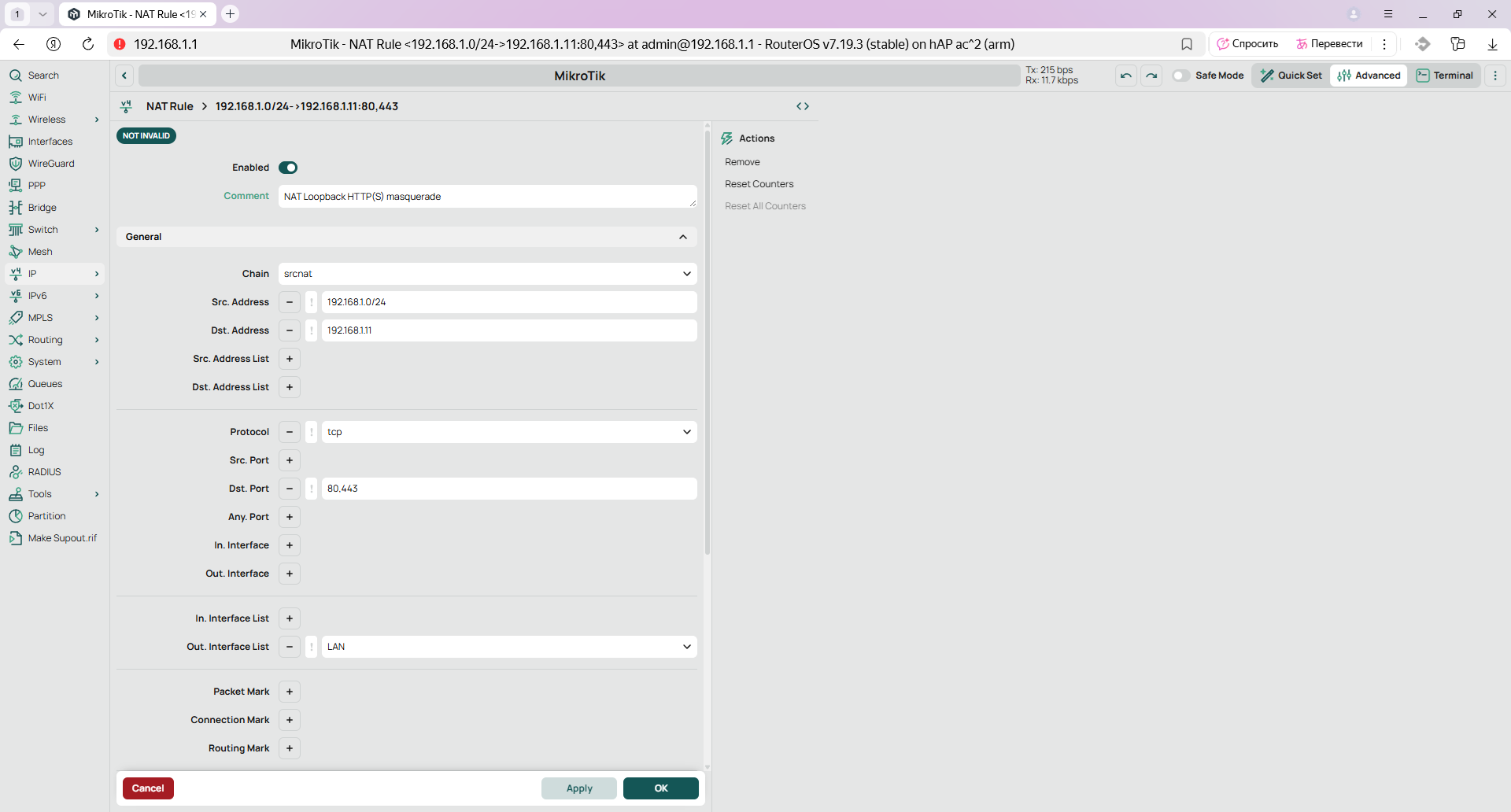Switch to Advanced mode
The height and width of the screenshot is (812, 1511).
(x=1369, y=76)
